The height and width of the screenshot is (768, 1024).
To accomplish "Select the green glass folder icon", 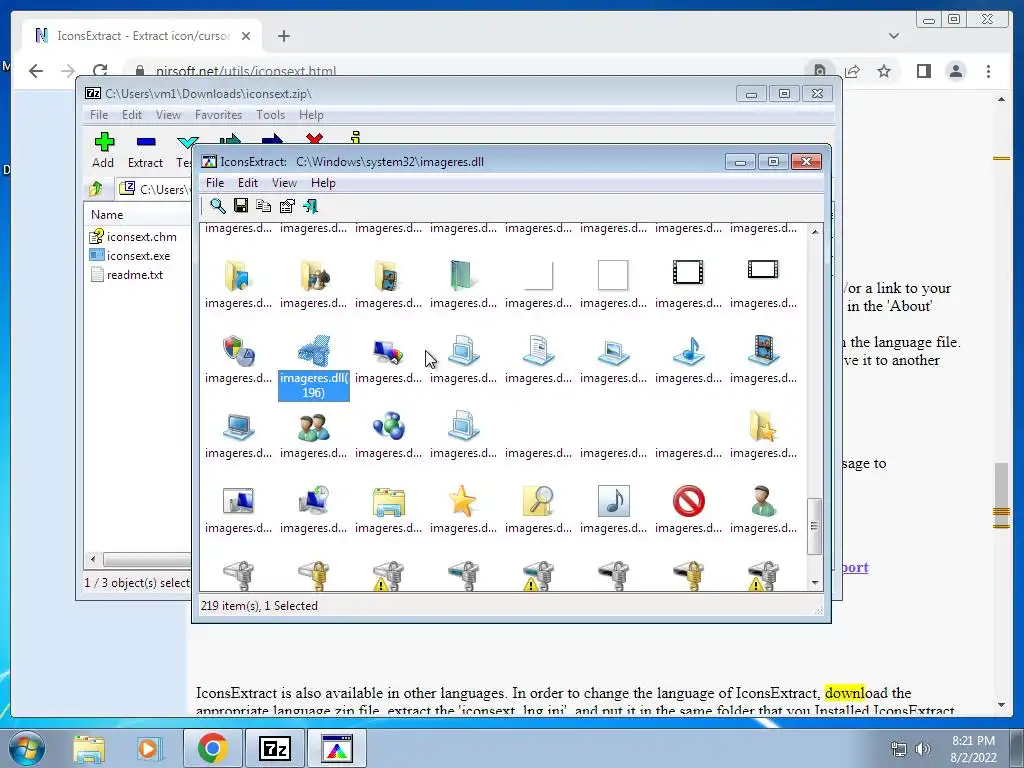I will tap(463, 276).
